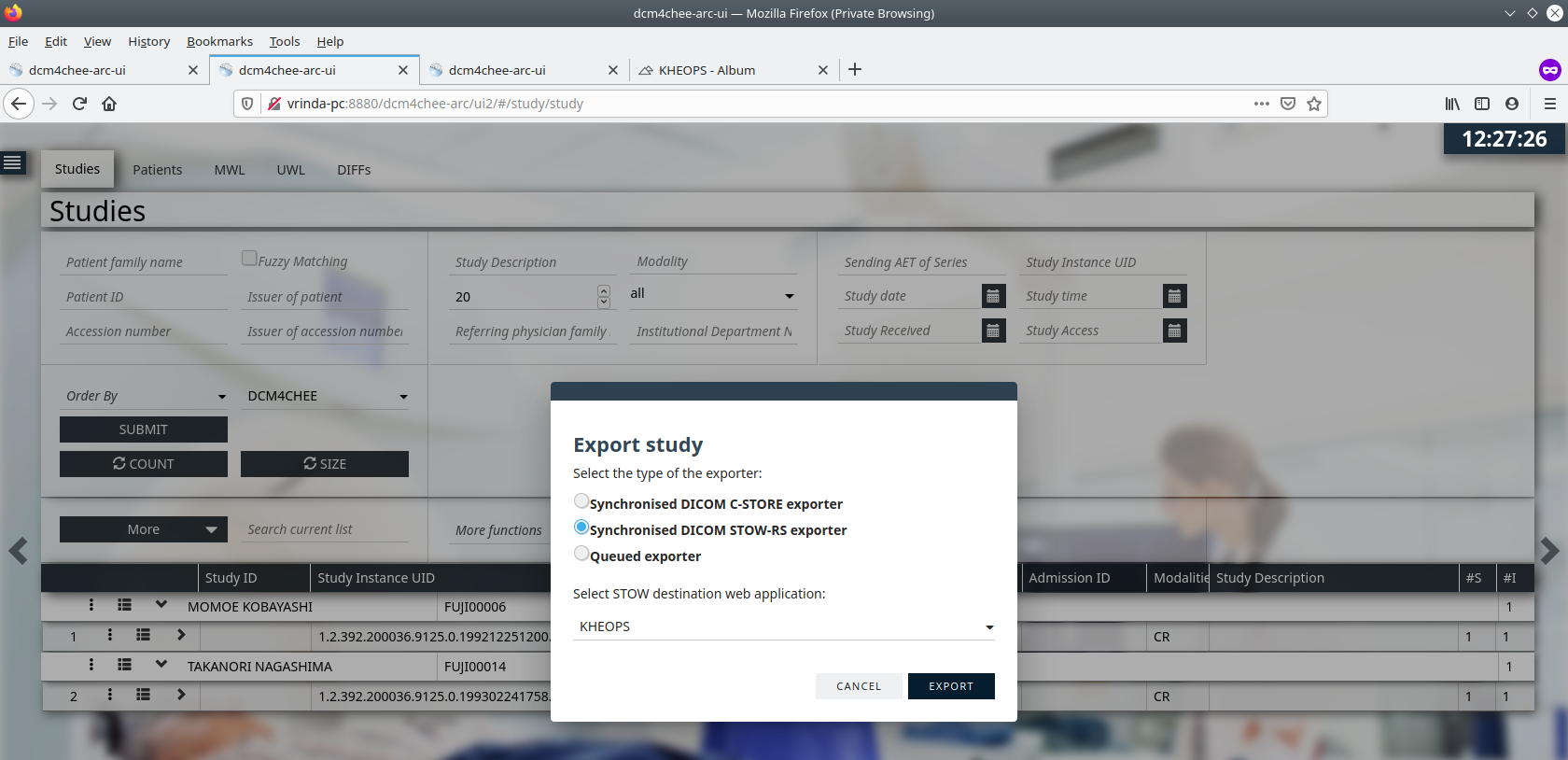Viewport: 1568px width, 760px height.
Task: Click EXPORT button in dialog
Action: [x=951, y=686]
